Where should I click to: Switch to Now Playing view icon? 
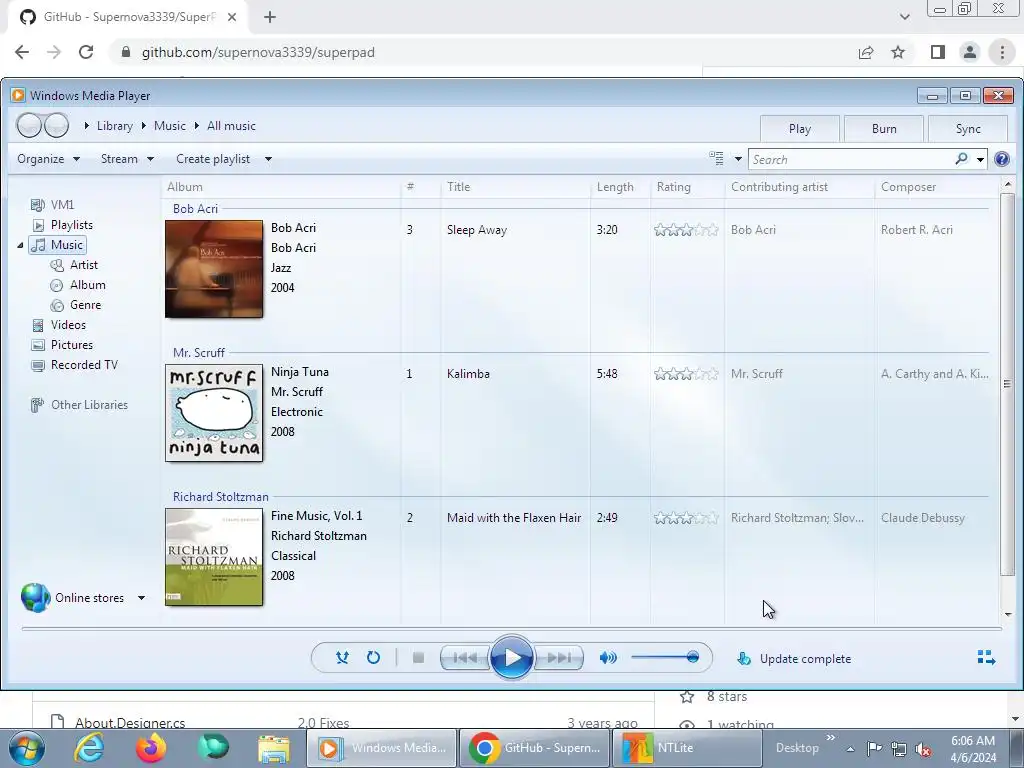pyautogui.click(x=986, y=658)
